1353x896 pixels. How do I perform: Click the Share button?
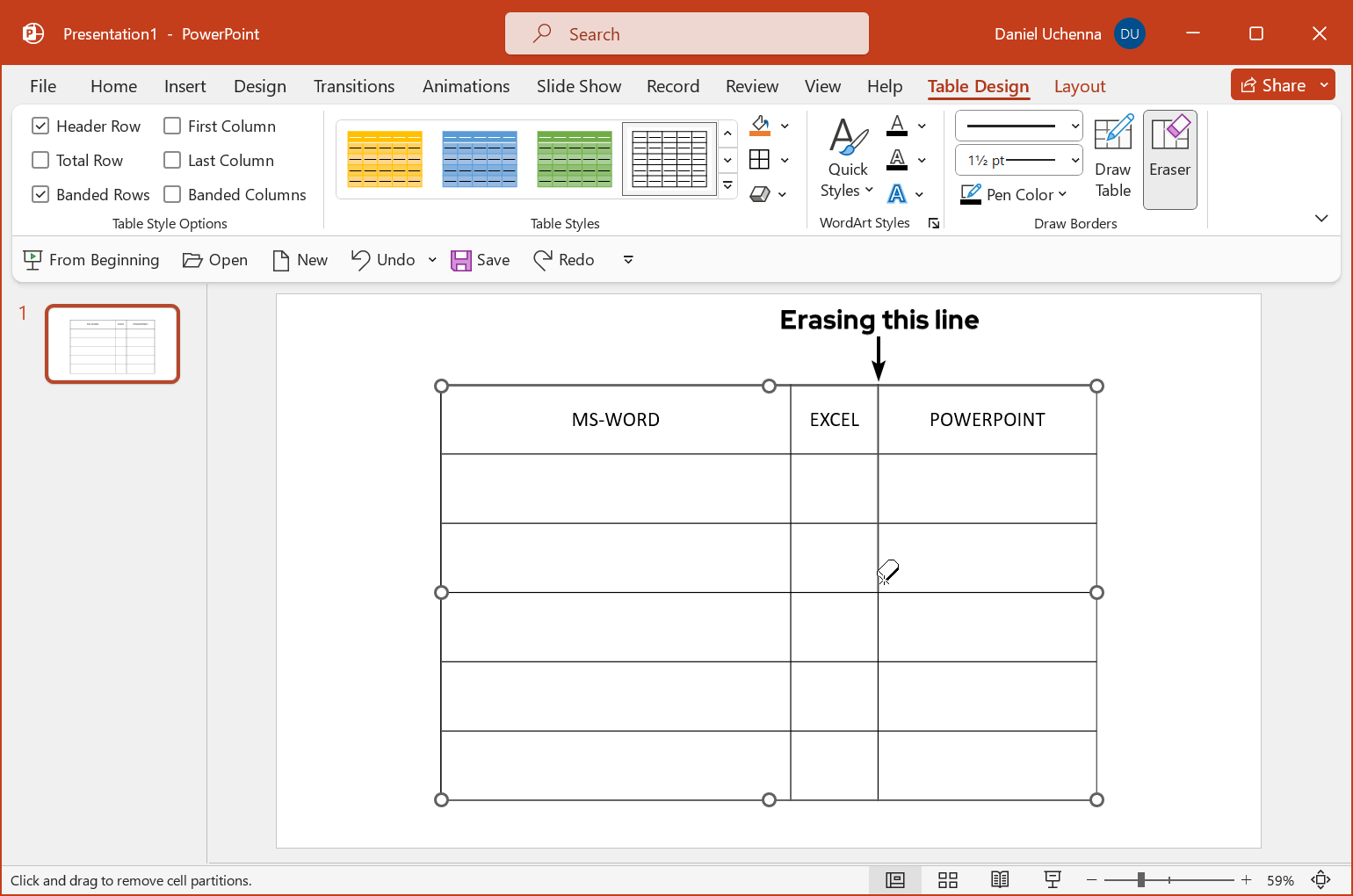(1273, 85)
